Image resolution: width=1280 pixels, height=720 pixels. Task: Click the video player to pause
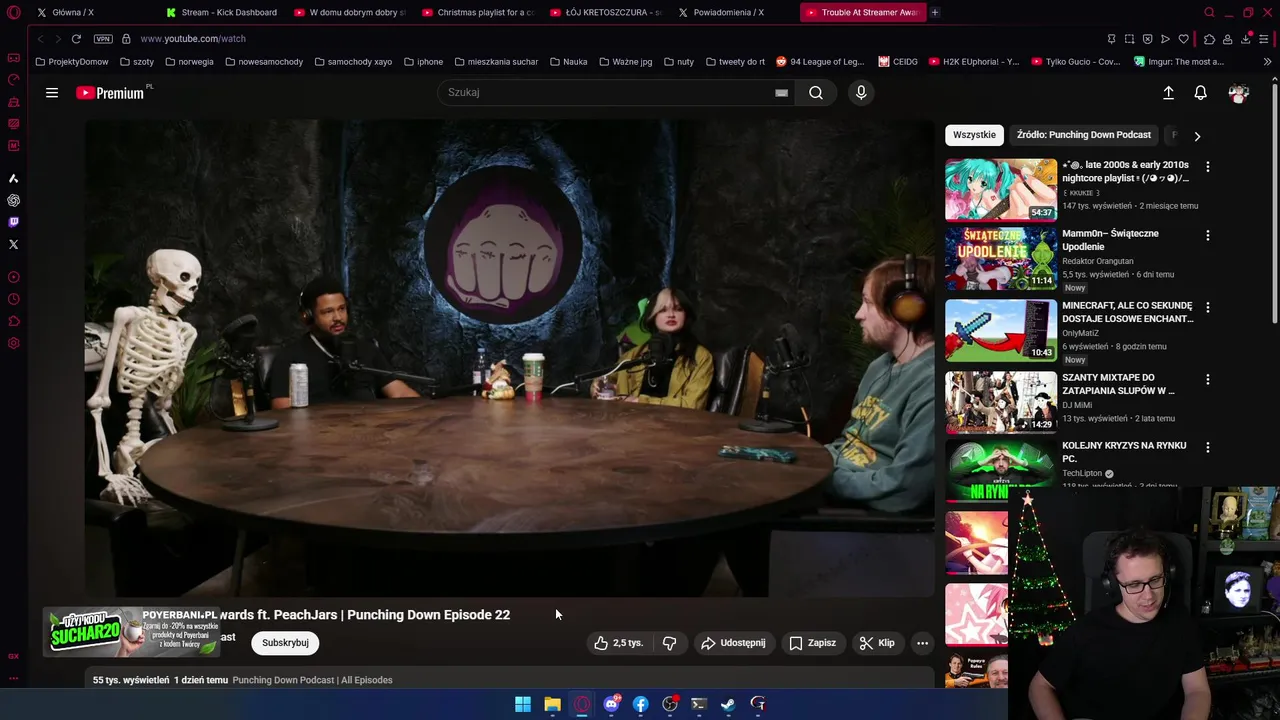(x=509, y=358)
